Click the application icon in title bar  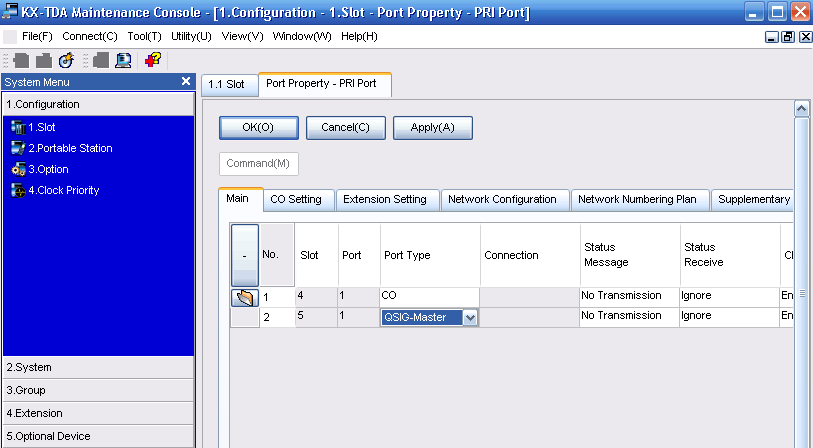tap(10, 11)
